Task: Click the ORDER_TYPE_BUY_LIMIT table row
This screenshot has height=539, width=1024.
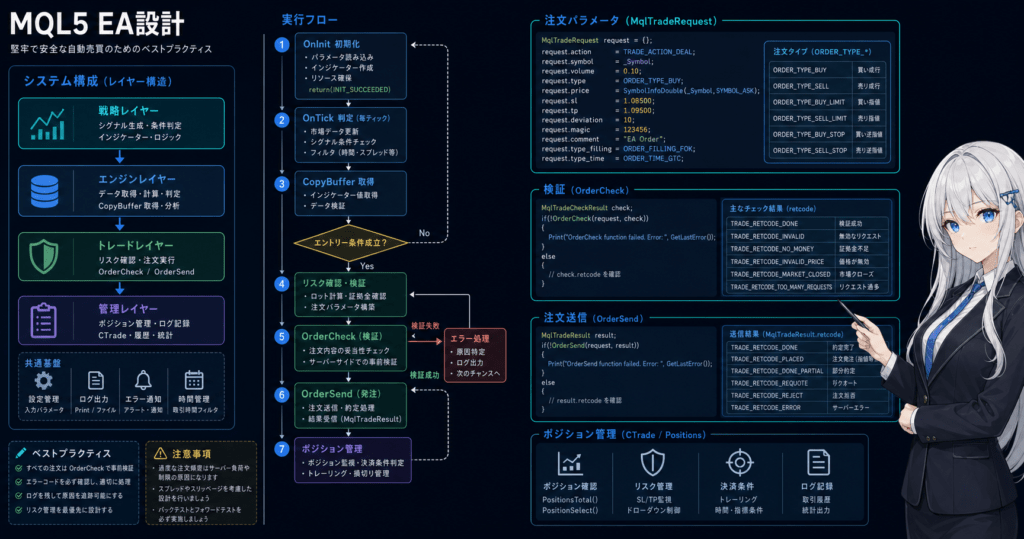Action: click(827, 102)
